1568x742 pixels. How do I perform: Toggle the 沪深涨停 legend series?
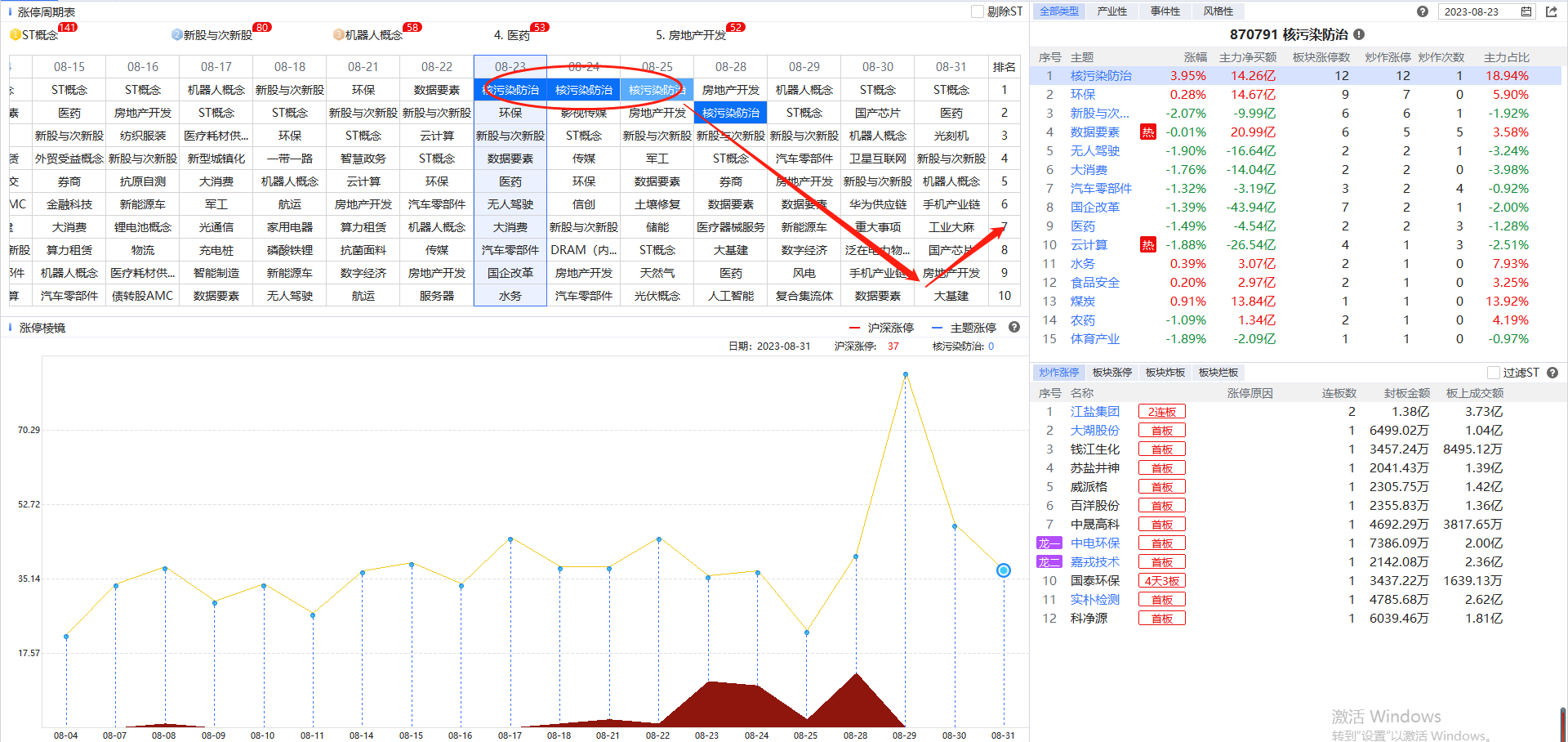882,328
